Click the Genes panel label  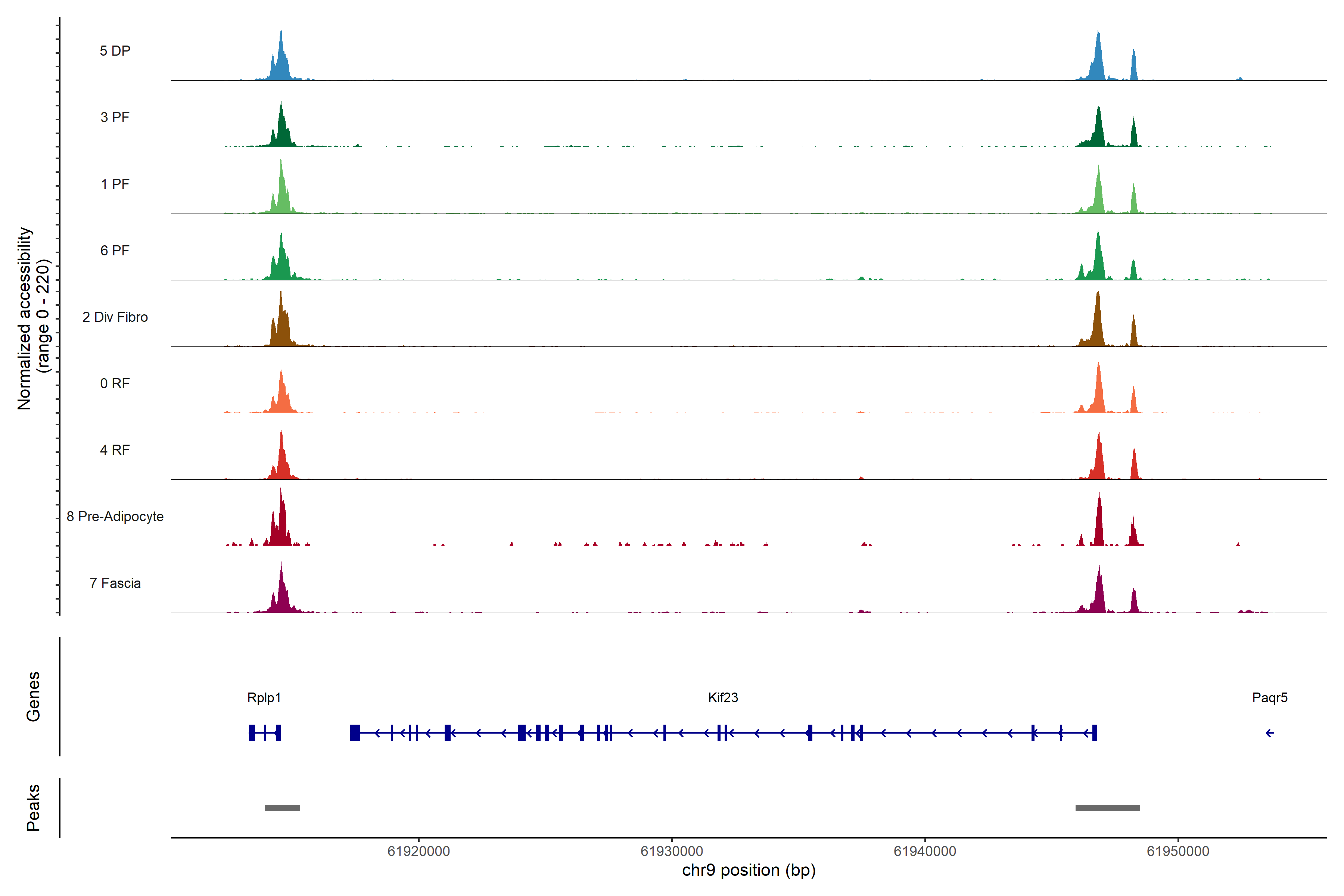pyautogui.click(x=33, y=697)
